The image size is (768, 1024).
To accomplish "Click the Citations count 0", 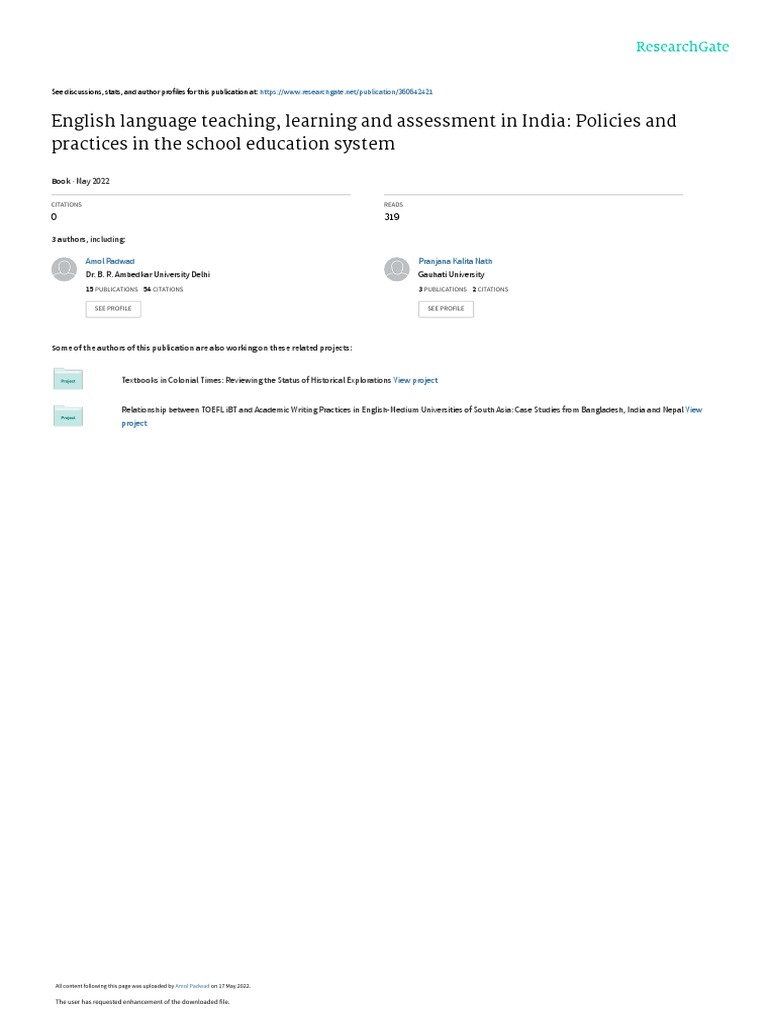I will coord(54,217).
